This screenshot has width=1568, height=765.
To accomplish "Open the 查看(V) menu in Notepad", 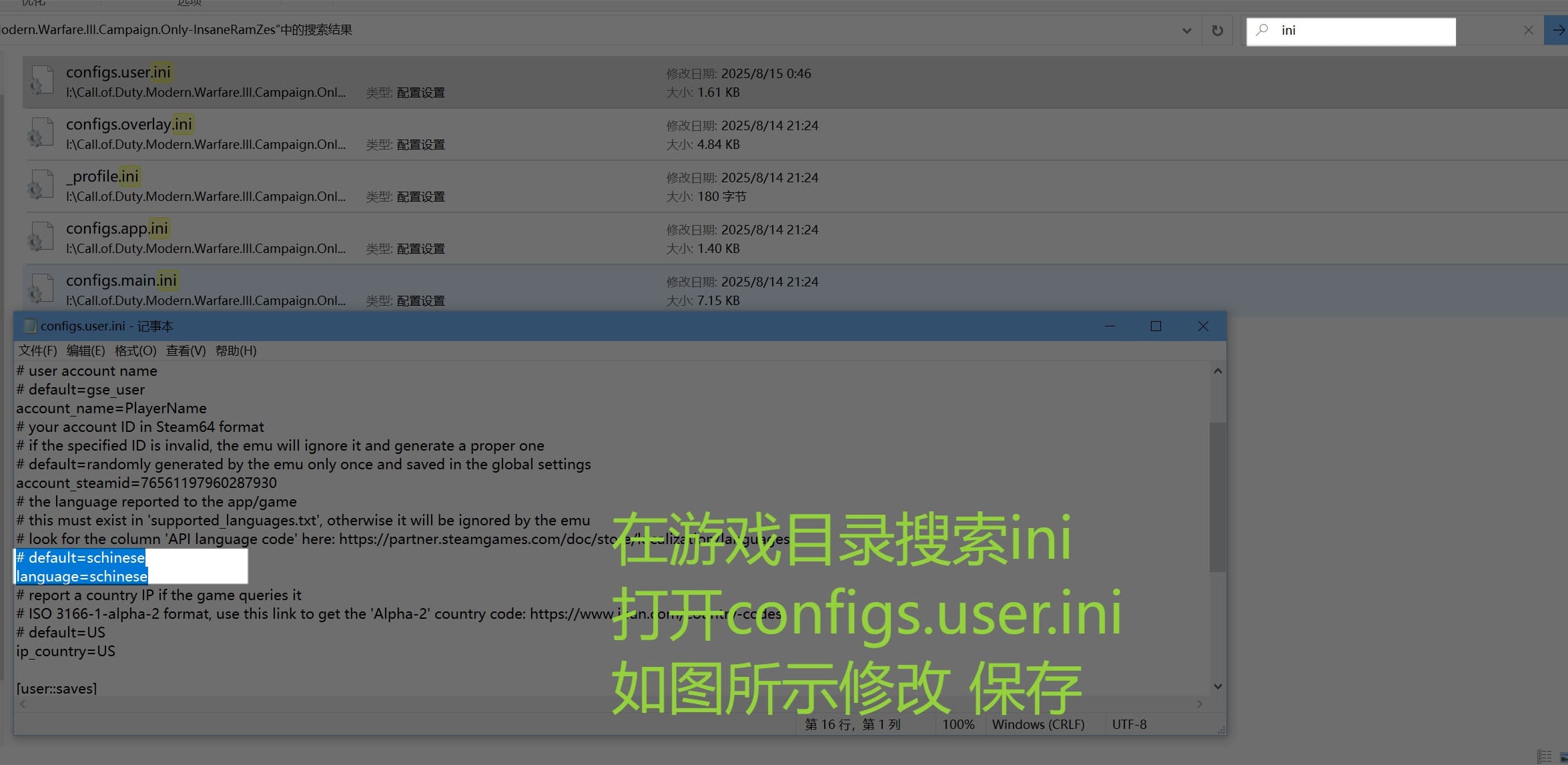I will pos(185,350).
